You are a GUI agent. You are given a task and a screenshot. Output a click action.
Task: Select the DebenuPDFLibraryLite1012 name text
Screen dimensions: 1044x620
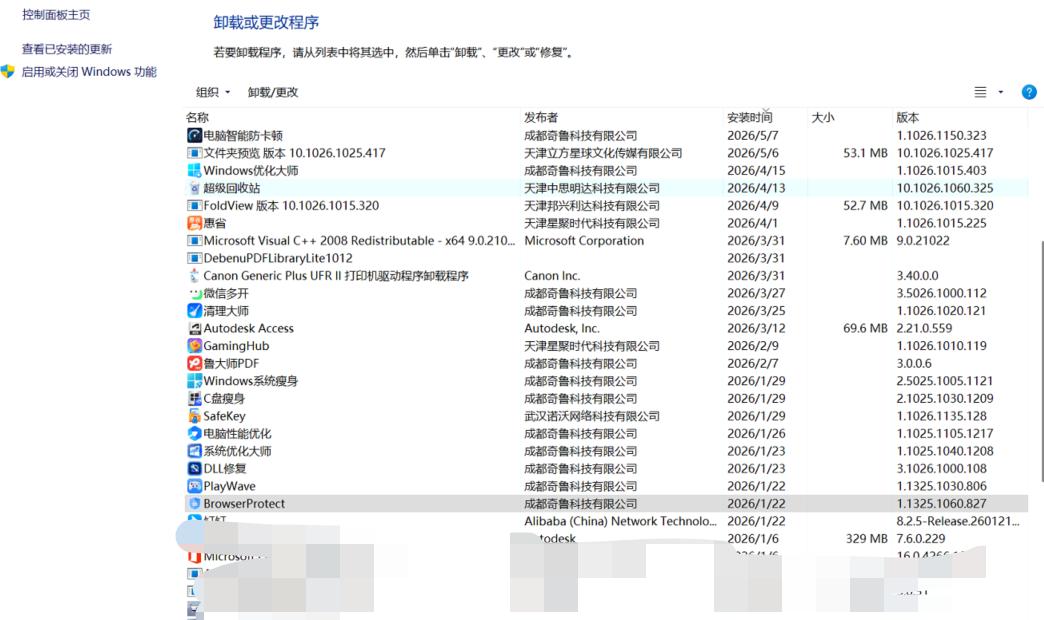point(278,258)
